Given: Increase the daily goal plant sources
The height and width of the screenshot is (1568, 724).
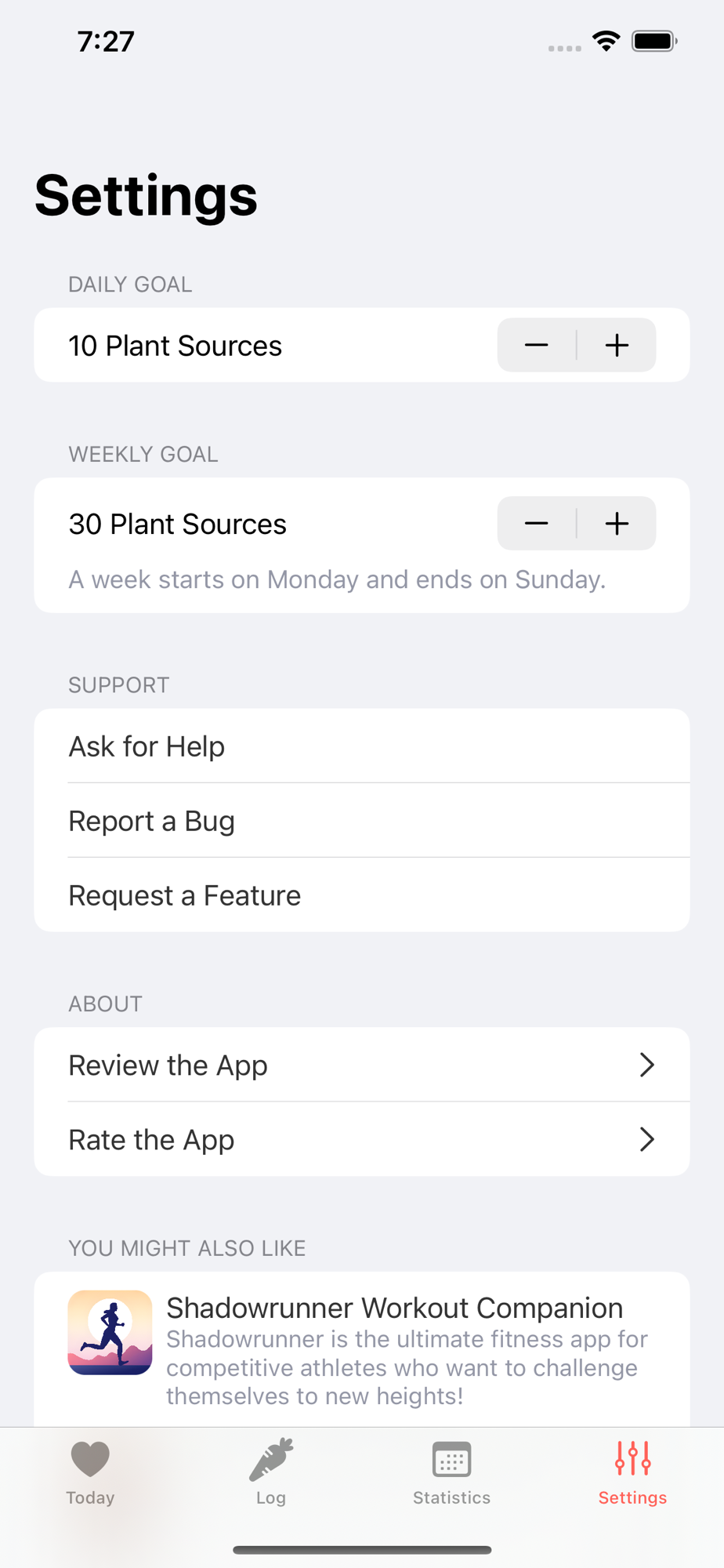Looking at the screenshot, I should point(617,345).
